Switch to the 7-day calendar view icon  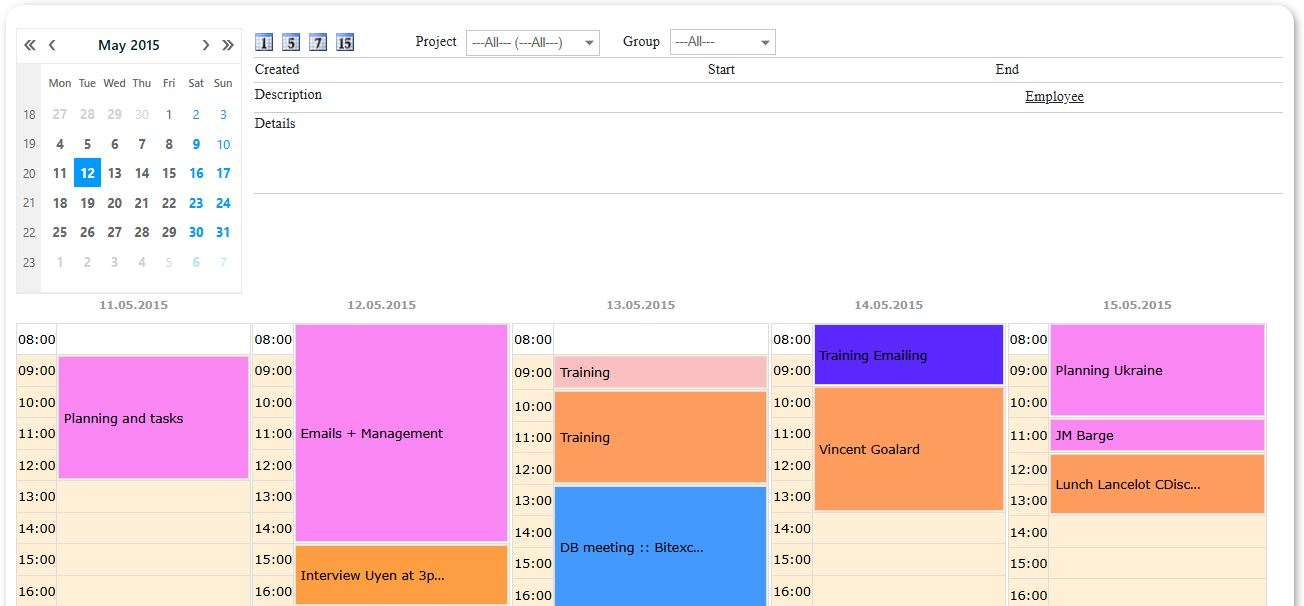[x=318, y=42]
